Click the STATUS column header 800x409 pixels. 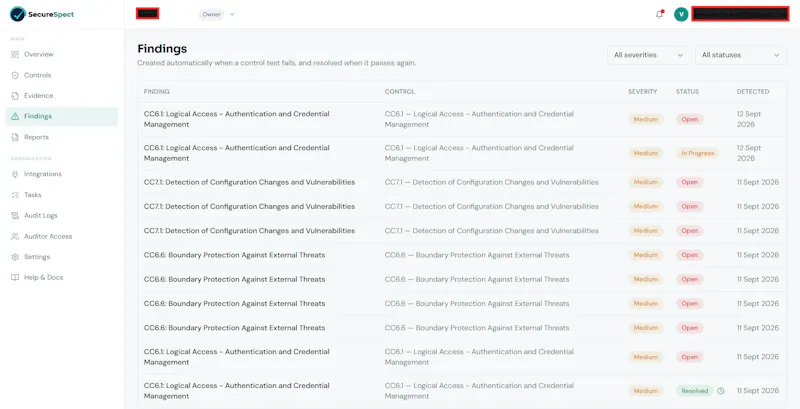(687, 92)
